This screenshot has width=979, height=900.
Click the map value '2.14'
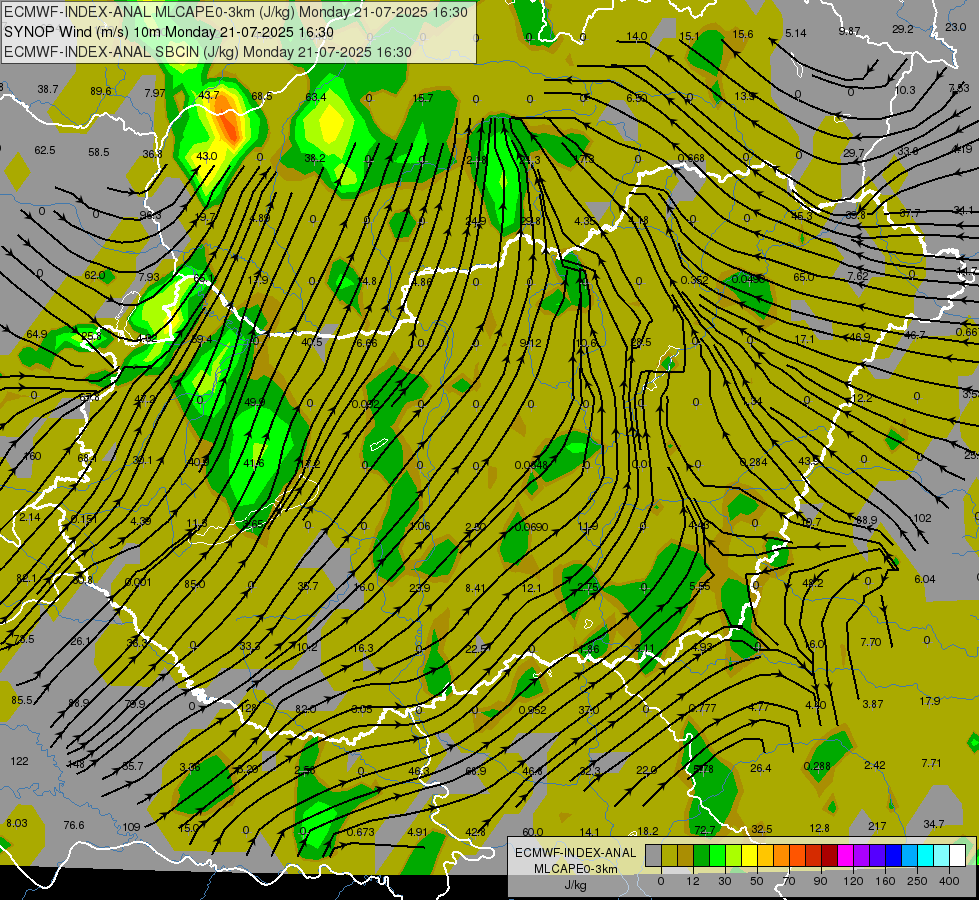point(29,517)
